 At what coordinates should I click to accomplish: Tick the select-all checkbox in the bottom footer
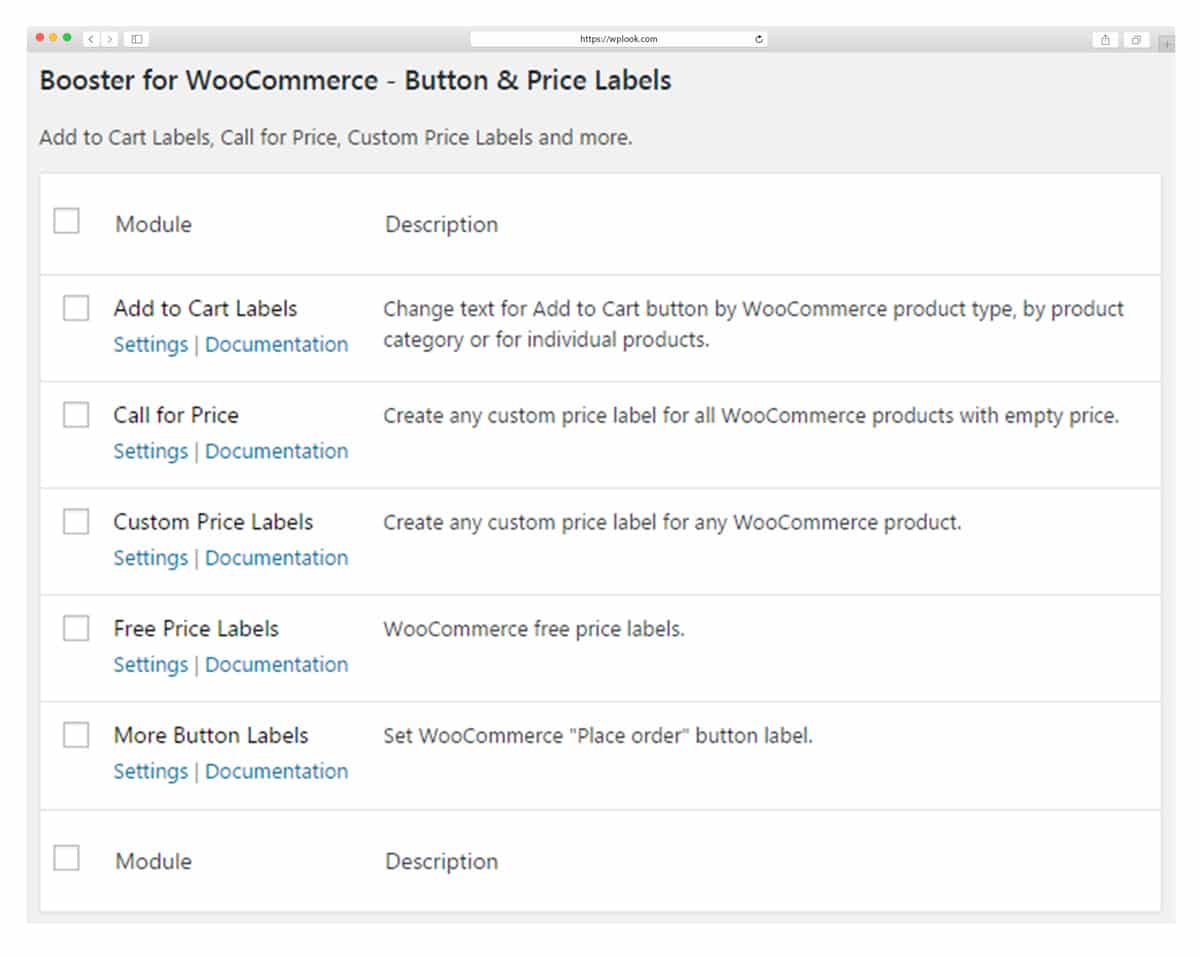(x=66, y=858)
